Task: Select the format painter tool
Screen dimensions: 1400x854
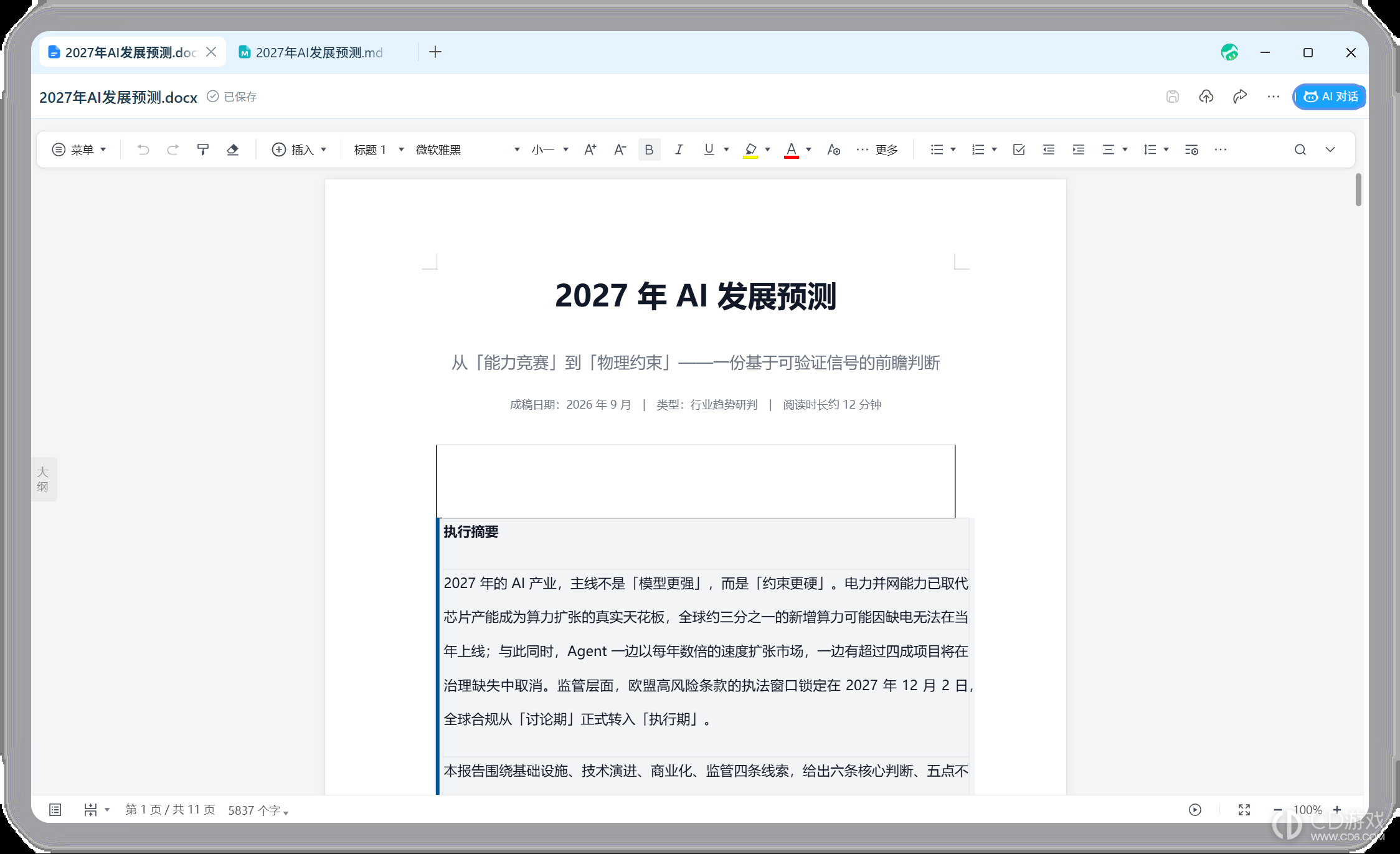Action: pos(203,149)
